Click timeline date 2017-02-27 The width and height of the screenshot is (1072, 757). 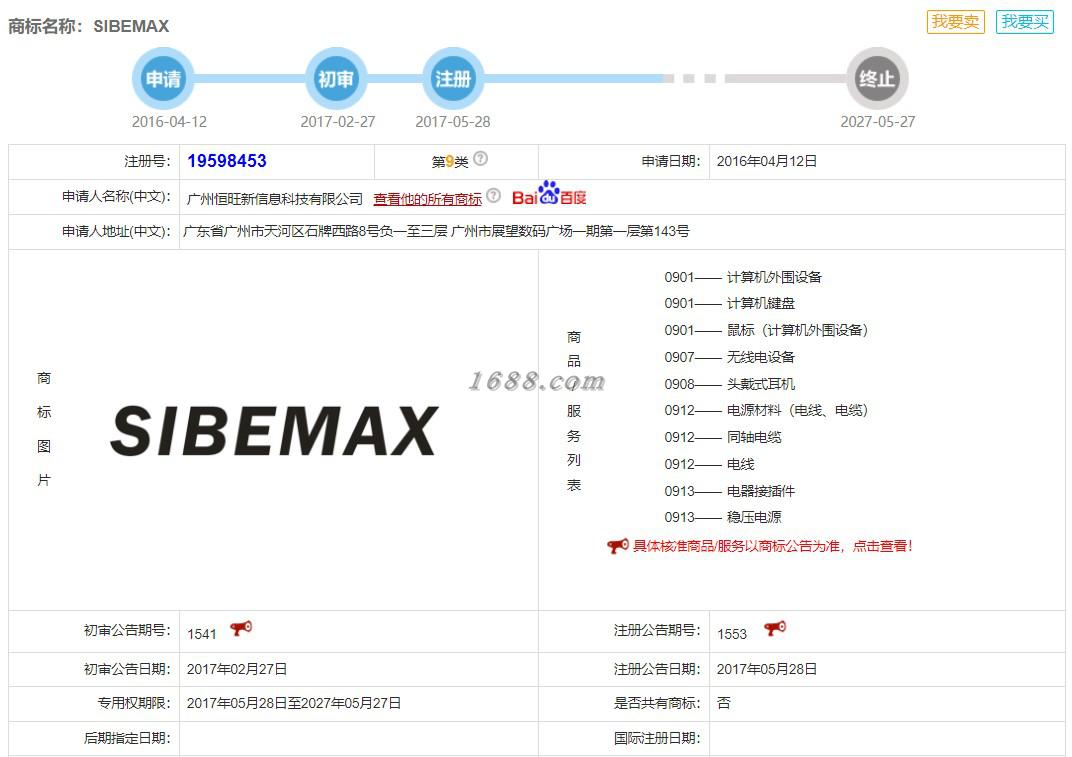coord(338,122)
